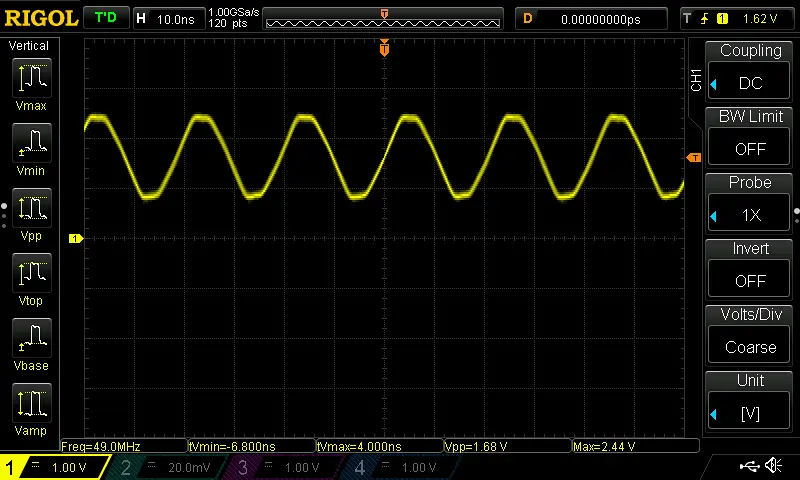Select the Vbase measurement icon
The height and width of the screenshot is (480, 800).
[31, 338]
